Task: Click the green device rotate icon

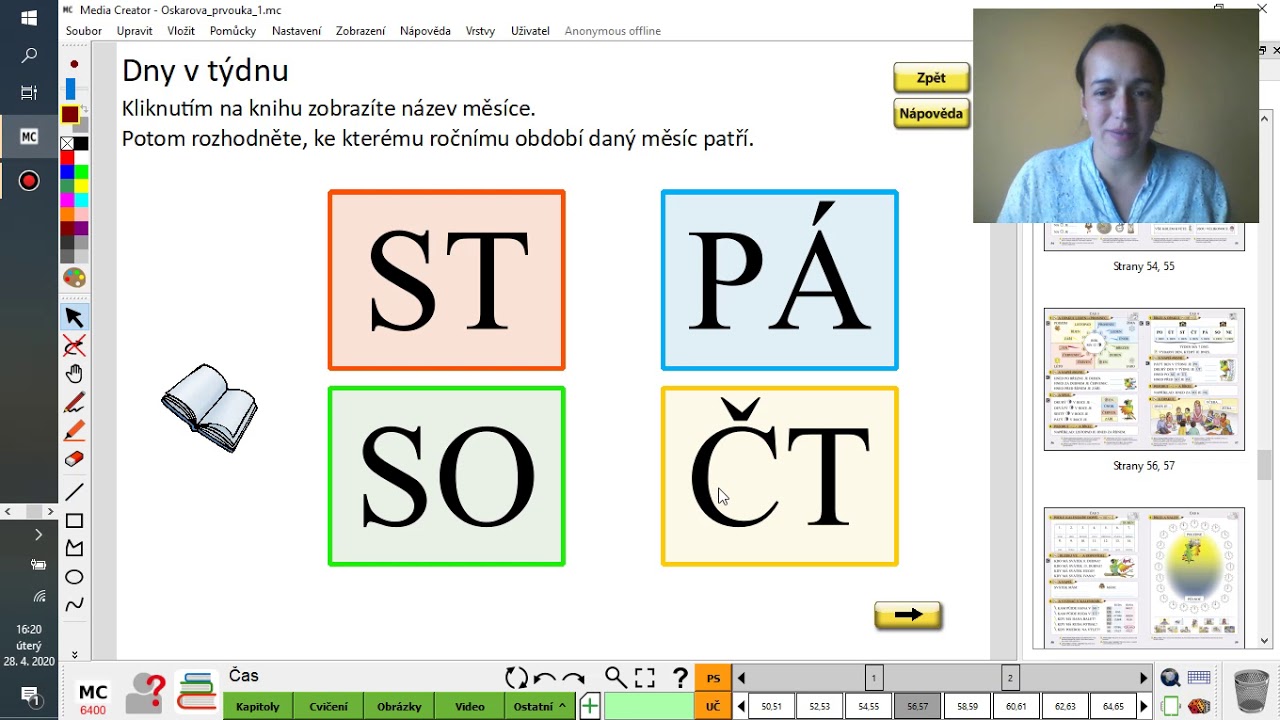Action: tap(1170, 706)
